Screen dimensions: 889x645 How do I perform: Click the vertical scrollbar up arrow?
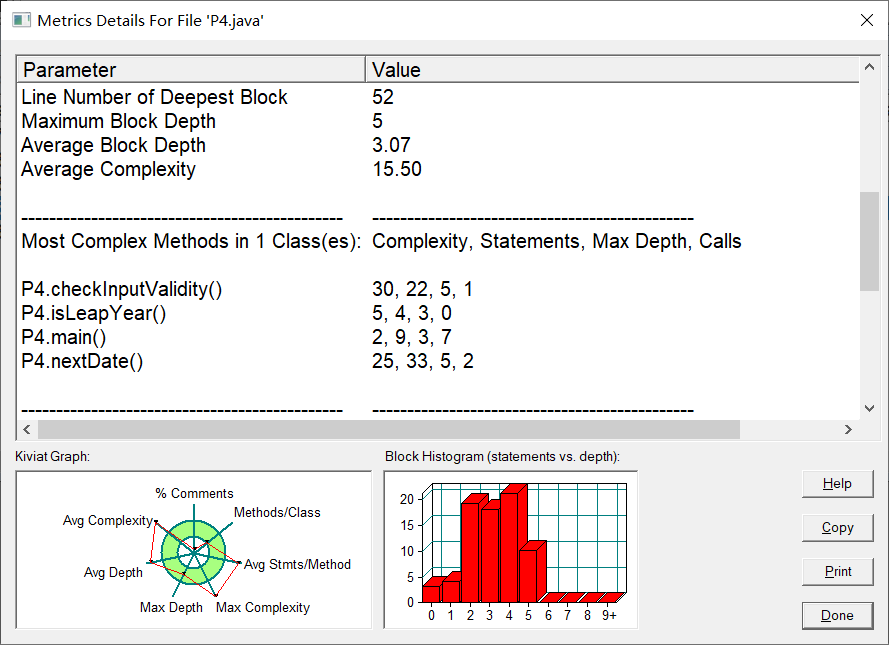[x=869, y=67]
